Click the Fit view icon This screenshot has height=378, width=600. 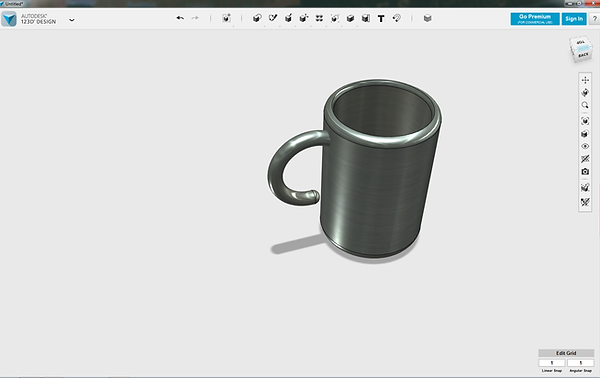tap(585, 121)
